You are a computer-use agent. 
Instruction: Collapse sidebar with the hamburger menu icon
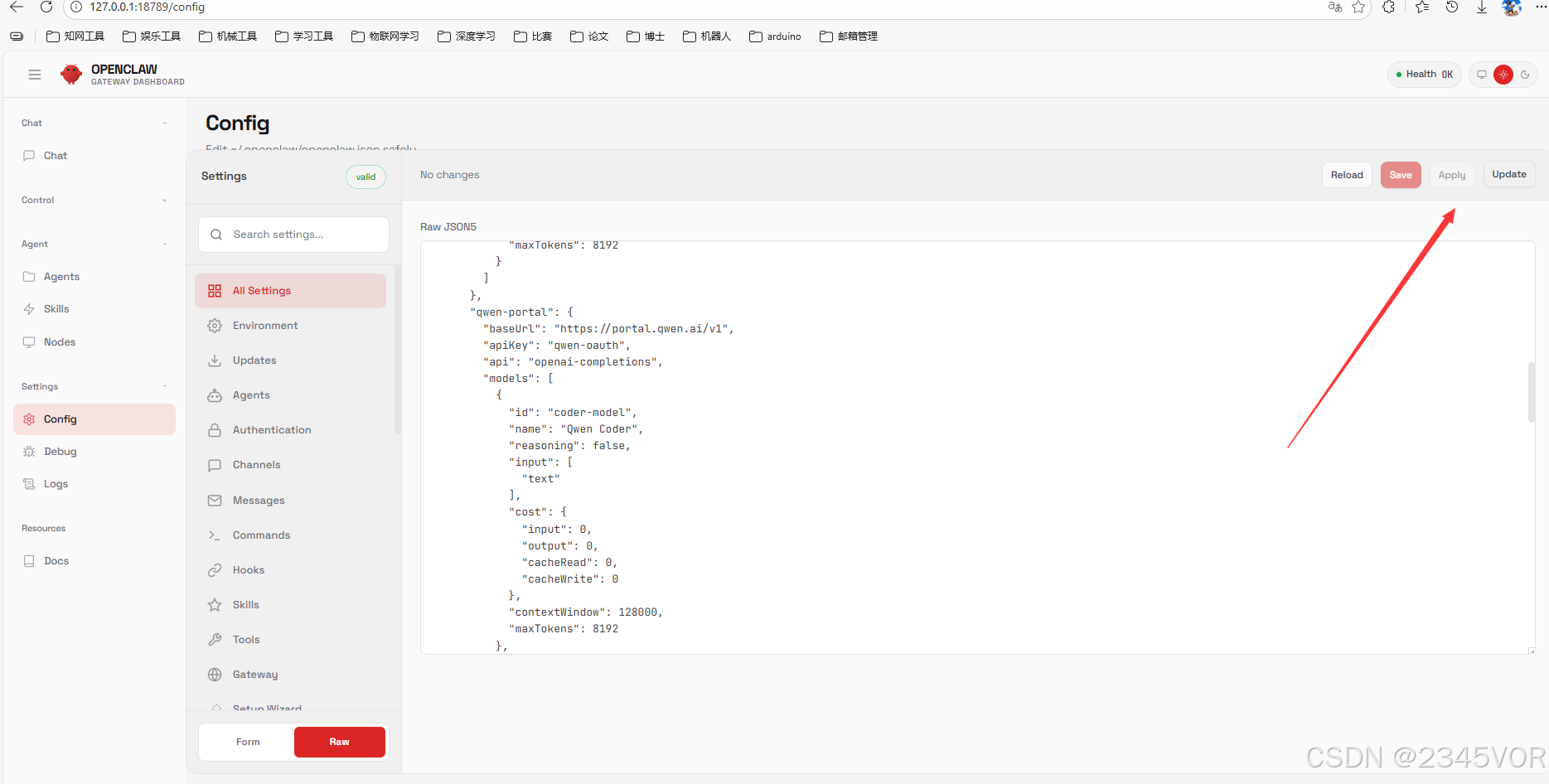click(35, 75)
